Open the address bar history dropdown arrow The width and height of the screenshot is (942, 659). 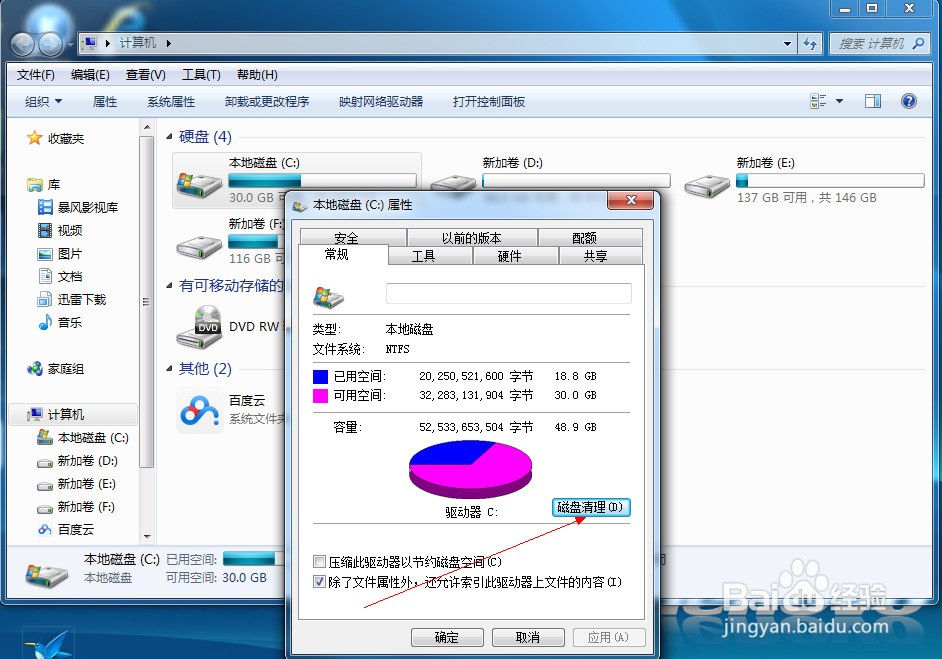[x=787, y=44]
